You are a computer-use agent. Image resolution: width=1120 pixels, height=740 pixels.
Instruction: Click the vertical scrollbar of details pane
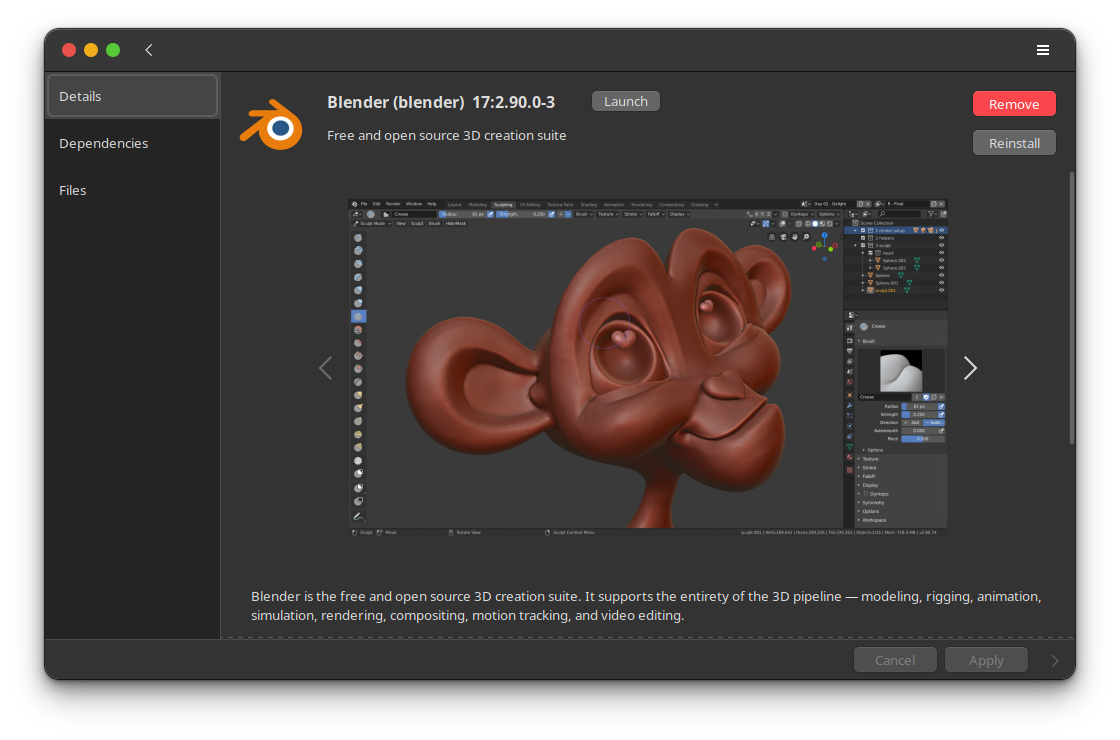1071,307
